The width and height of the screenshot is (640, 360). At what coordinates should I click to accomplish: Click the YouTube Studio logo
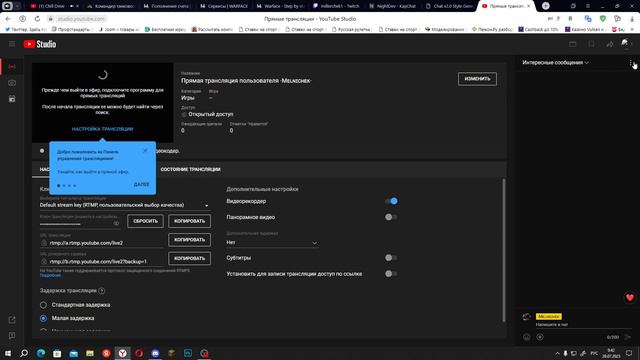click(40, 44)
